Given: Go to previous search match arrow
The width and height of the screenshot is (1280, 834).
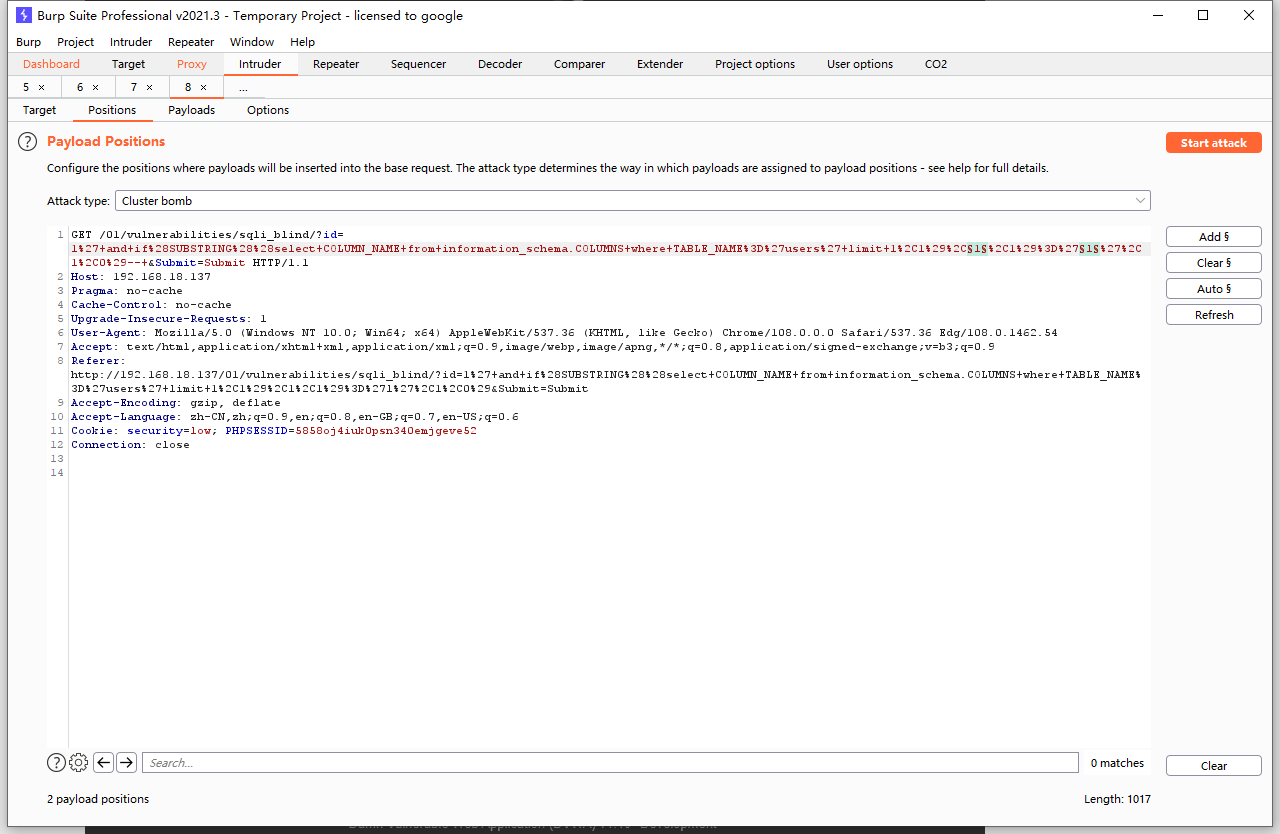Looking at the screenshot, I should pos(103,763).
